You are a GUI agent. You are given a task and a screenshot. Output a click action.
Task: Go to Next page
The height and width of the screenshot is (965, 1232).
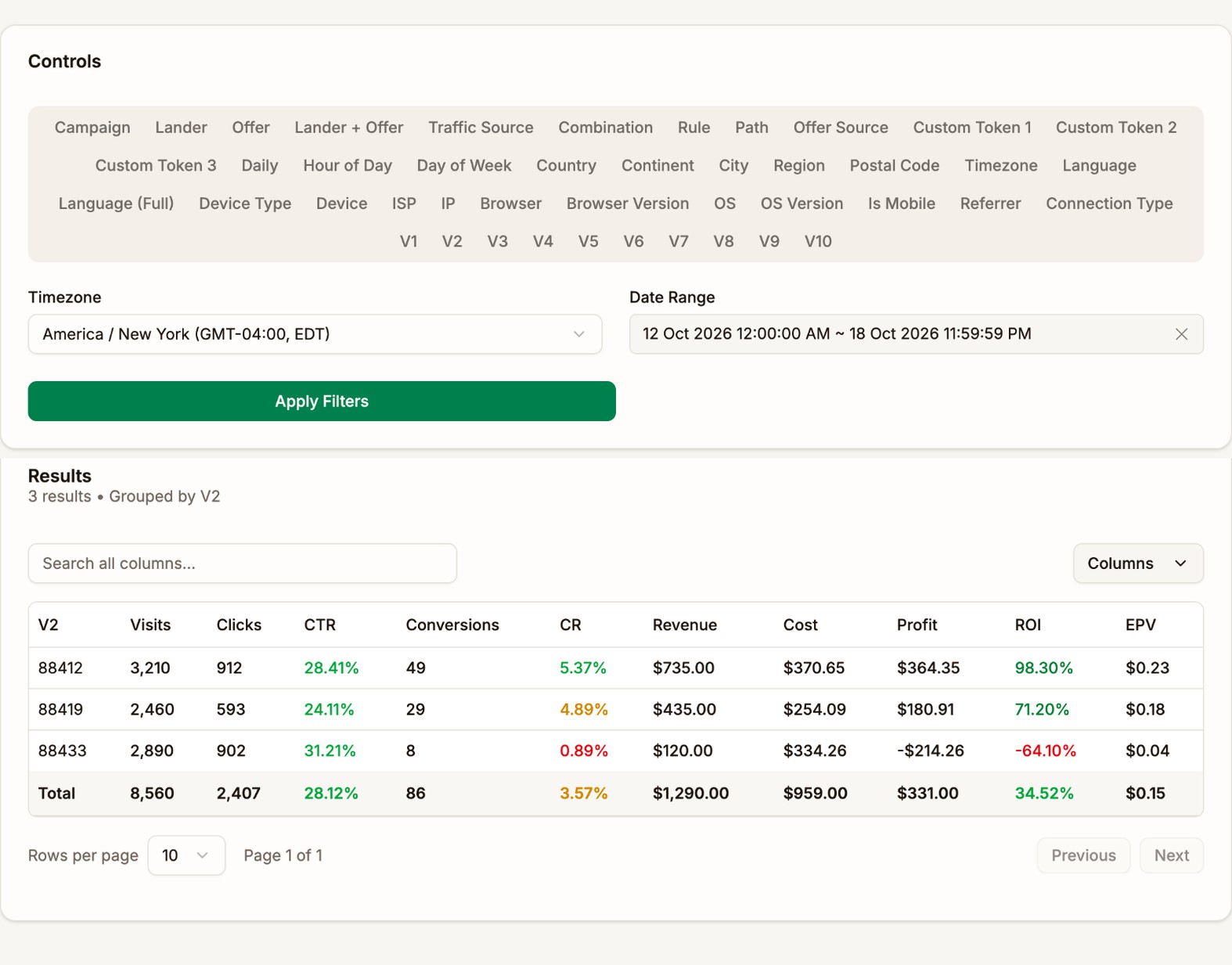(1171, 855)
